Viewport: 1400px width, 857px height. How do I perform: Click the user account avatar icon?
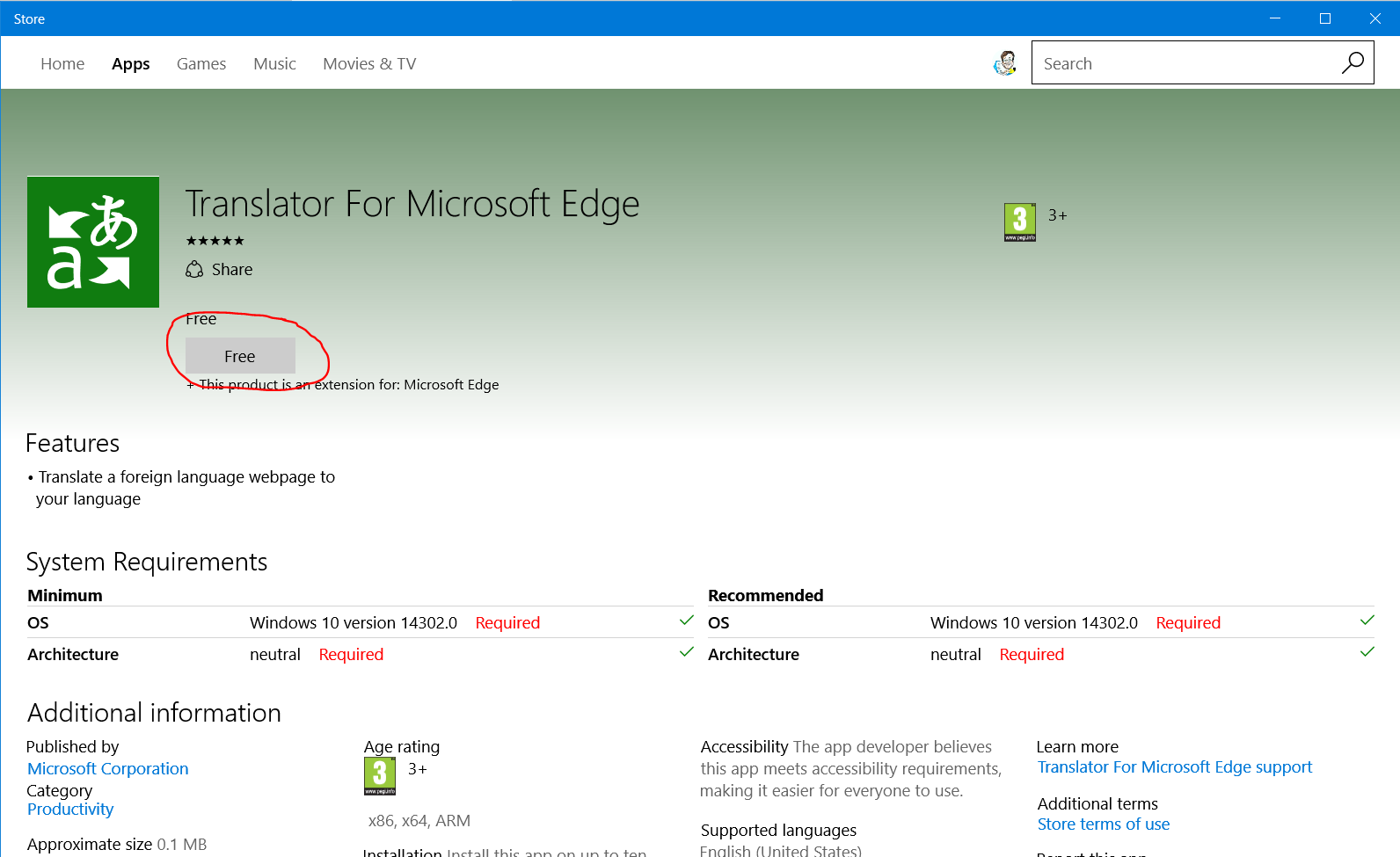pyautogui.click(x=1005, y=63)
